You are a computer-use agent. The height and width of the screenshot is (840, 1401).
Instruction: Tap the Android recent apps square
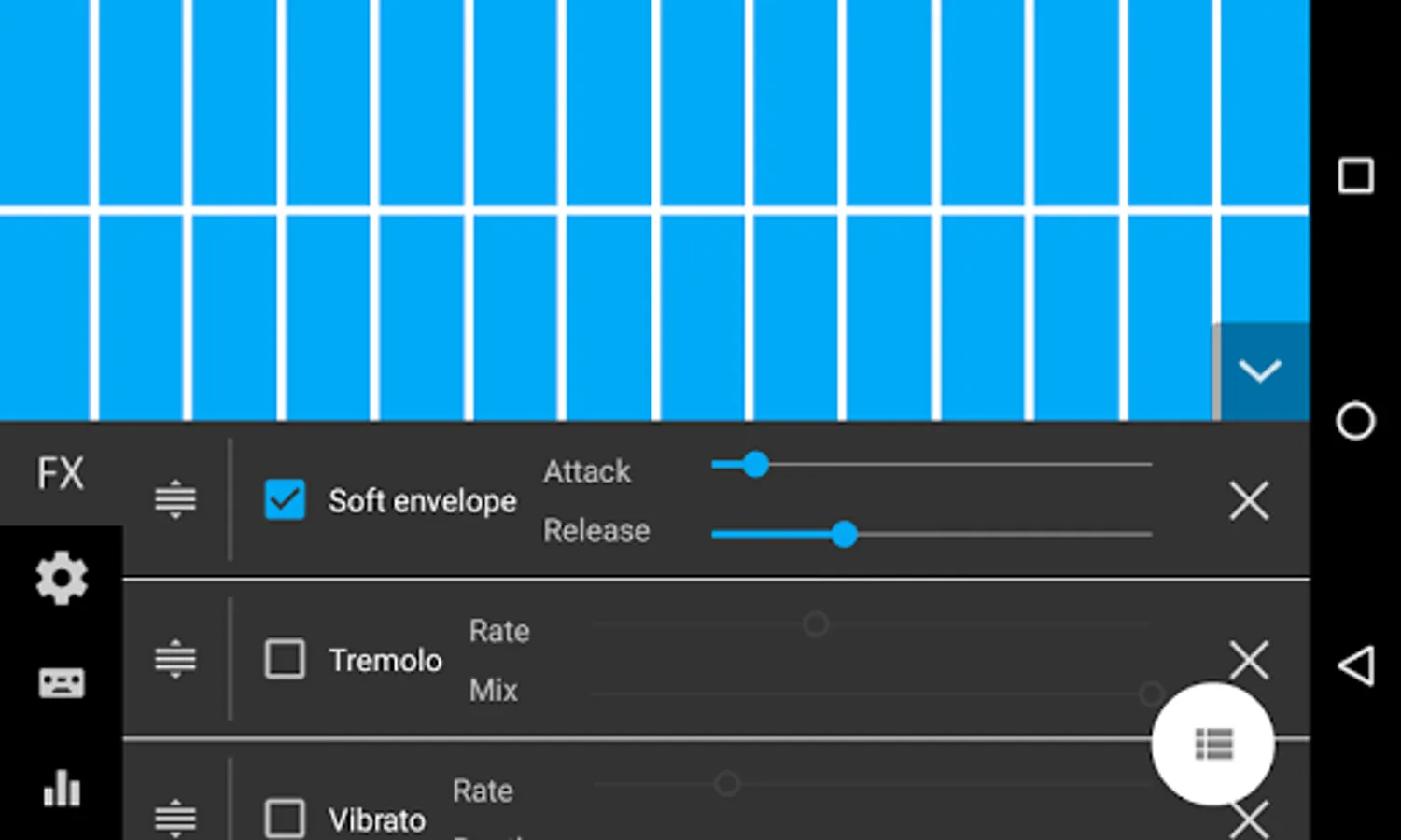[1355, 175]
